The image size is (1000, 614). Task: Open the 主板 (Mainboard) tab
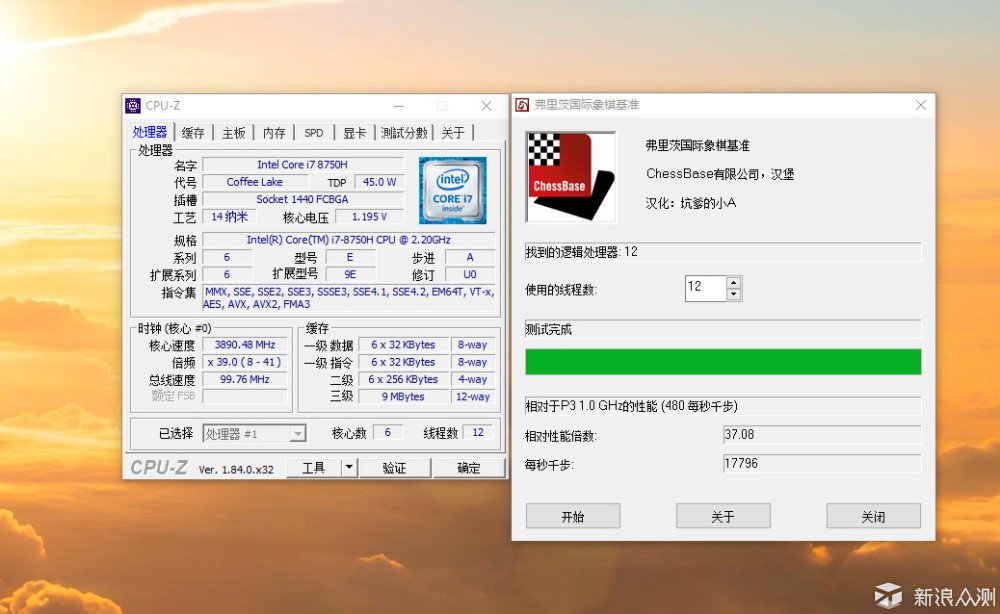pos(233,131)
